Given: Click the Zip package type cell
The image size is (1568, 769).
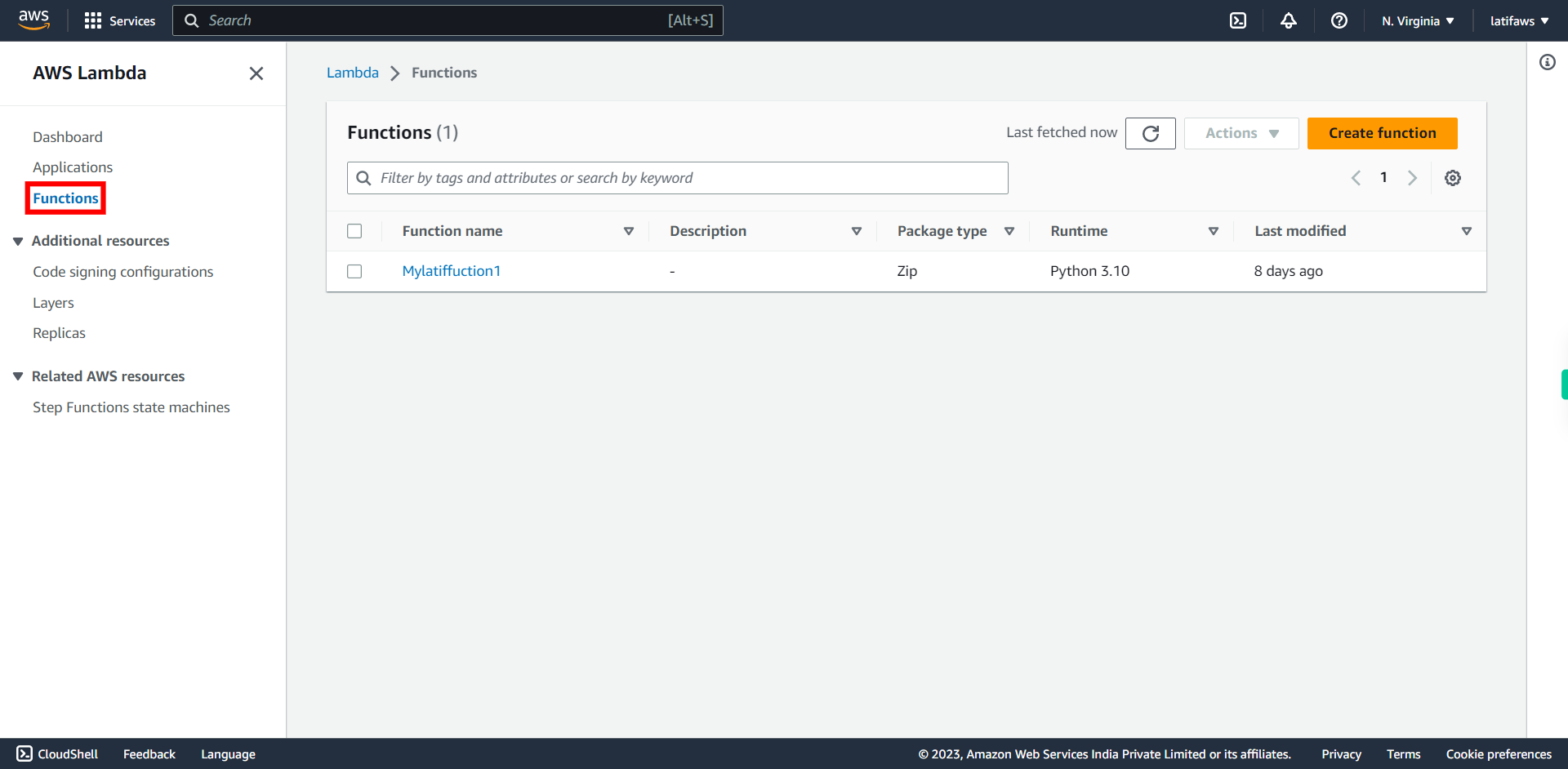Looking at the screenshot, I should (906, 271).
